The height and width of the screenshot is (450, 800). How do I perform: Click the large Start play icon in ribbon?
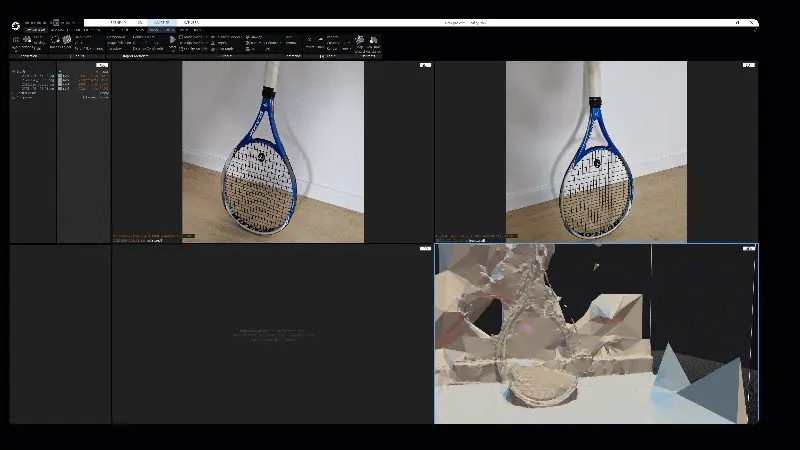172,42
